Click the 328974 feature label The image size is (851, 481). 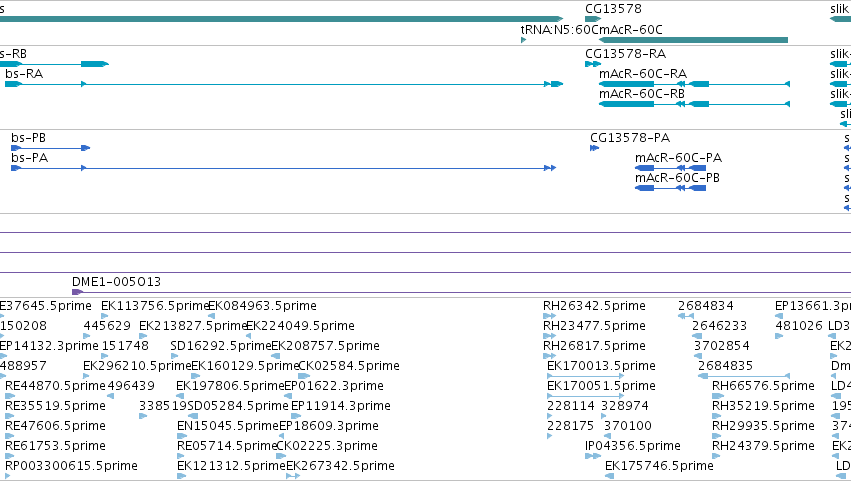625,406
